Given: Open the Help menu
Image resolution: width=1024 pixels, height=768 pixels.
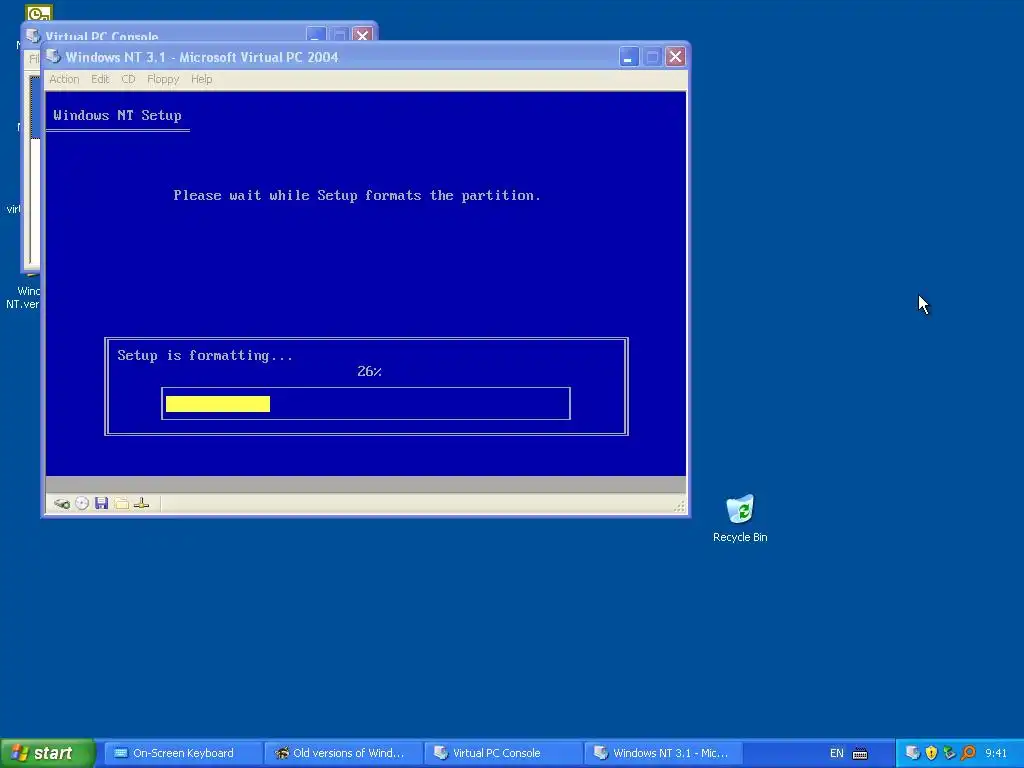Looking at the screenshot, I should click(x=201, y=79).
